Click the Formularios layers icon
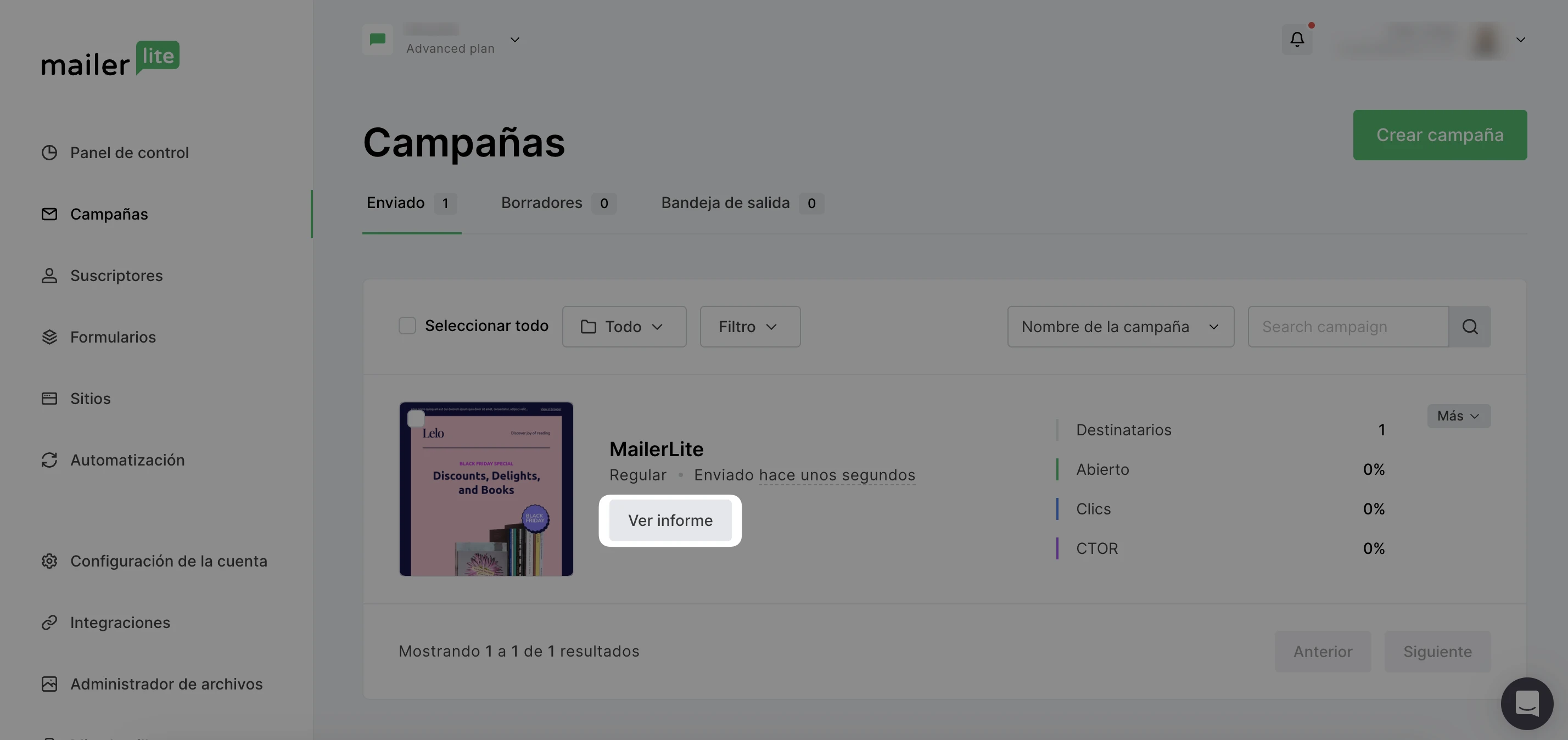The width and height of the screenshot is (1568, 740). pyautogui.click(x=49, y=337)
